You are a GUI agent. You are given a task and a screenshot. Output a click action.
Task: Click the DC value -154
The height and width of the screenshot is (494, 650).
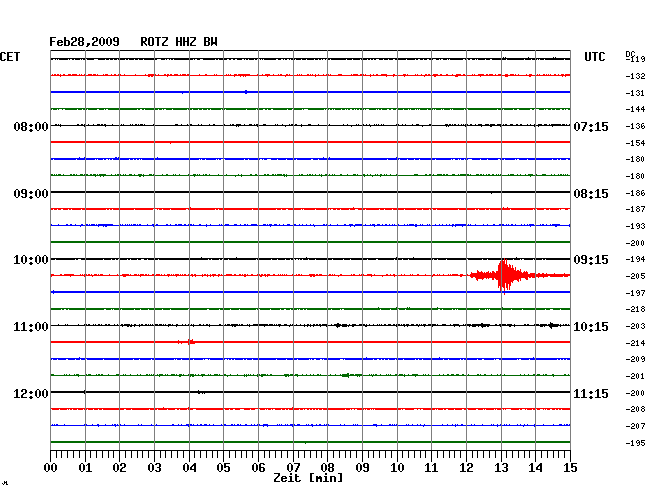point(635,143)
